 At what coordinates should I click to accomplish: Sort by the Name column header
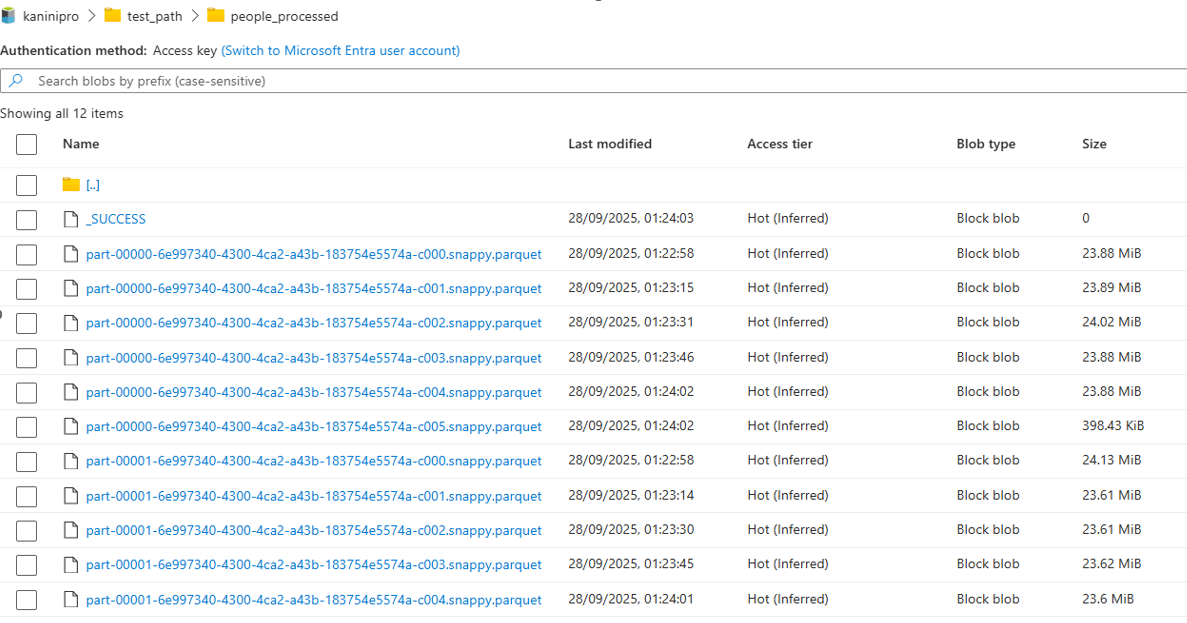pos(81,144)
